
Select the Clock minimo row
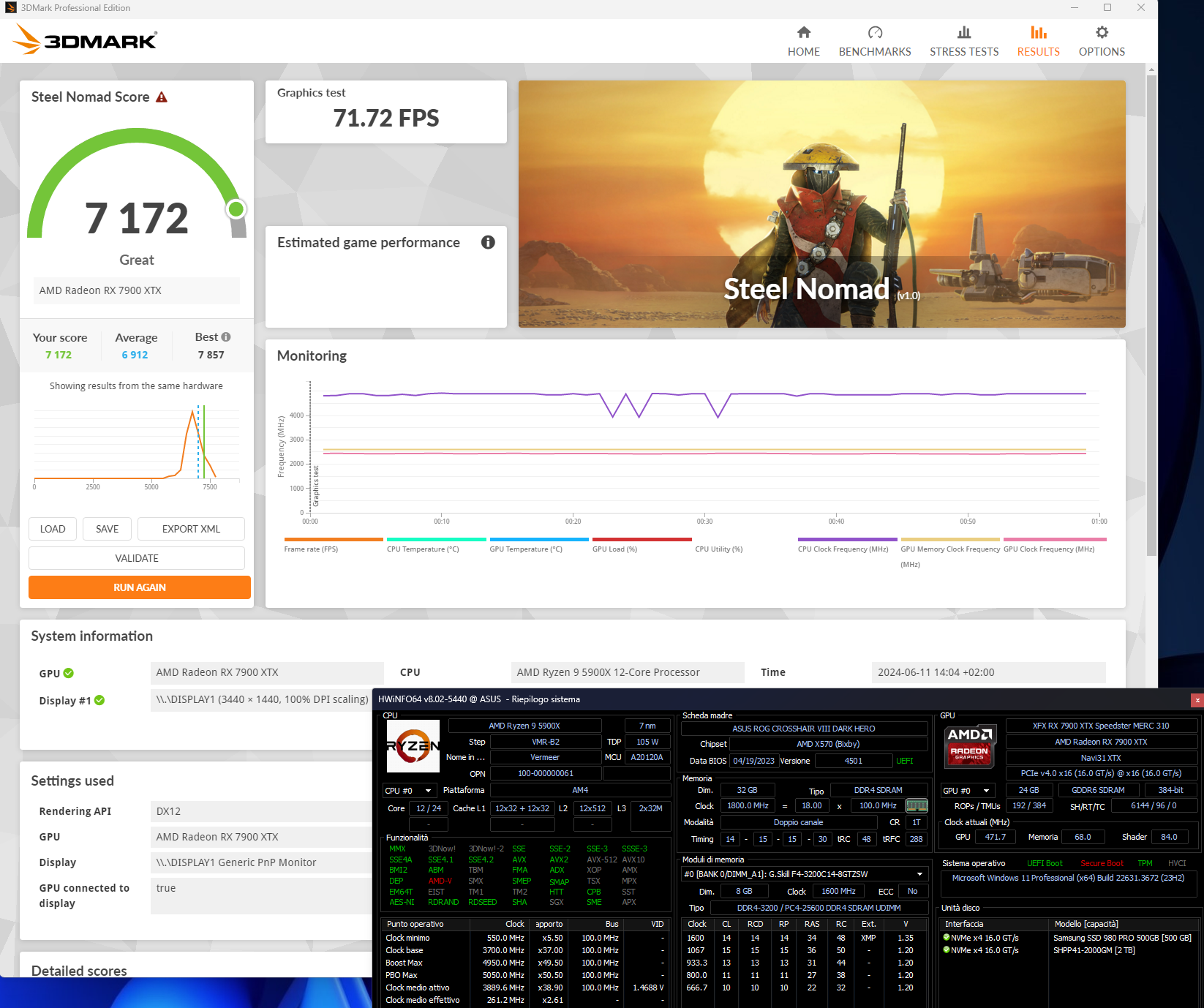click(525, 938)
